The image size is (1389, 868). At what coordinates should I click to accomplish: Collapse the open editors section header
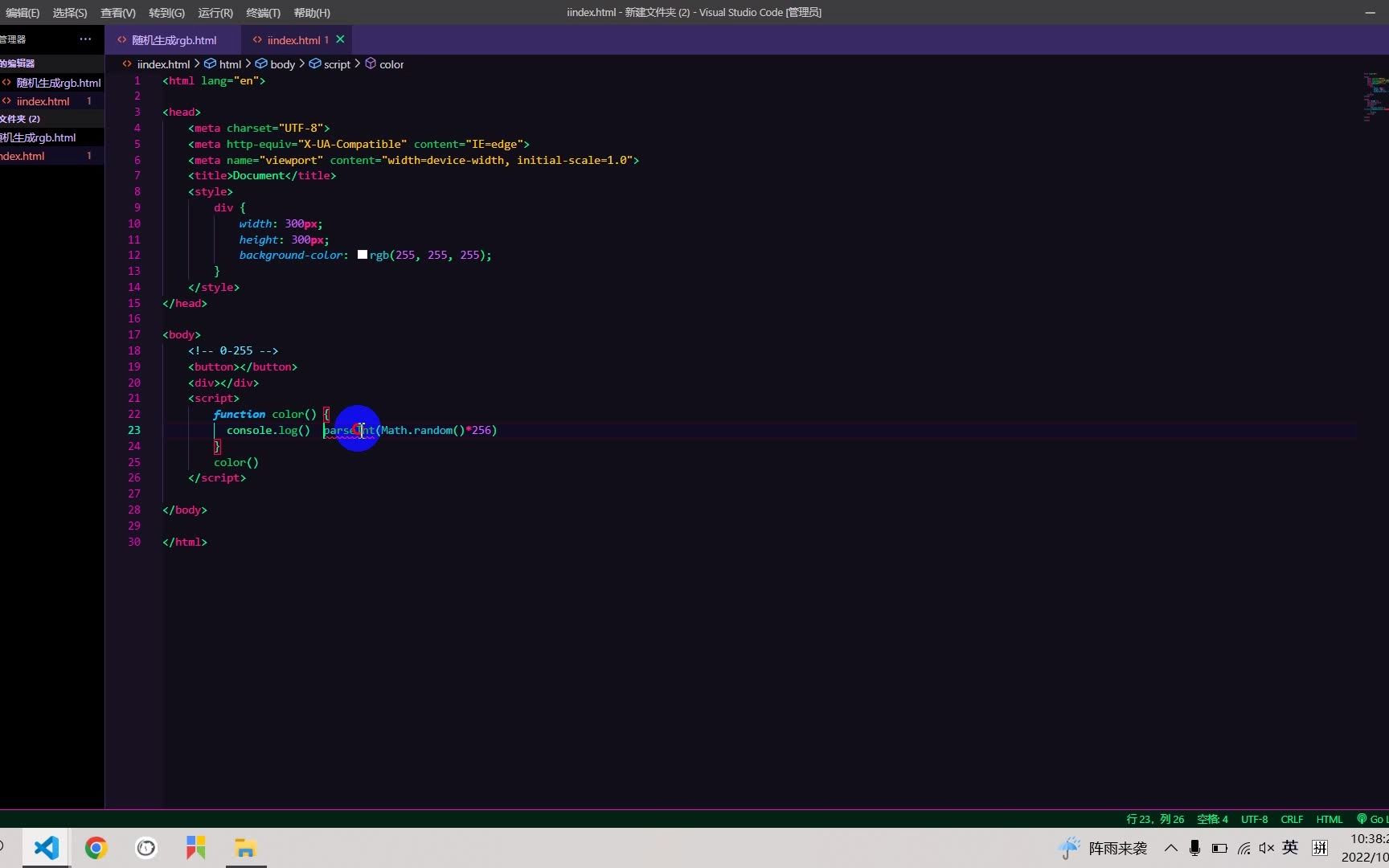pyautogui.click(x=51, y=63)
